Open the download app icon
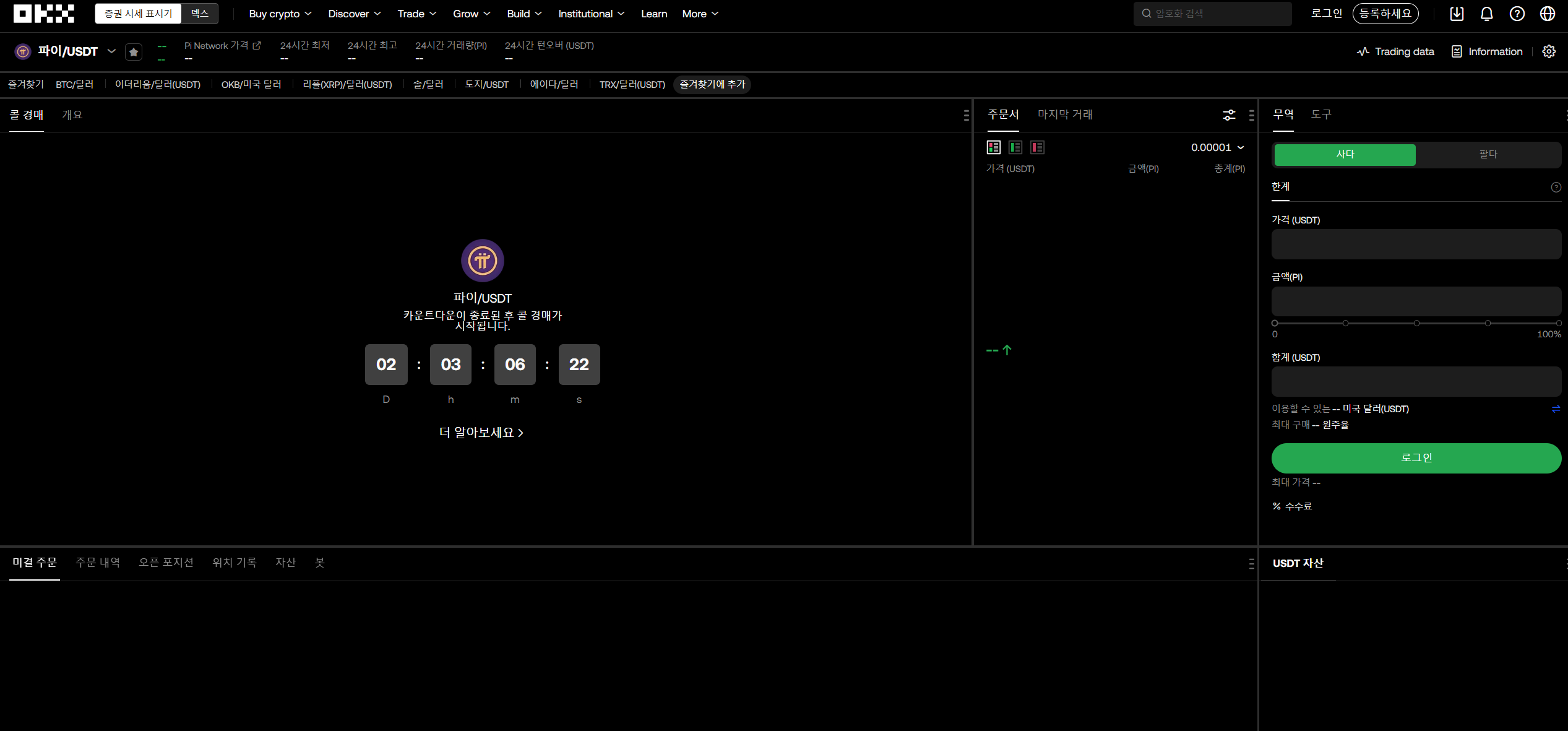 [1457, 14]
